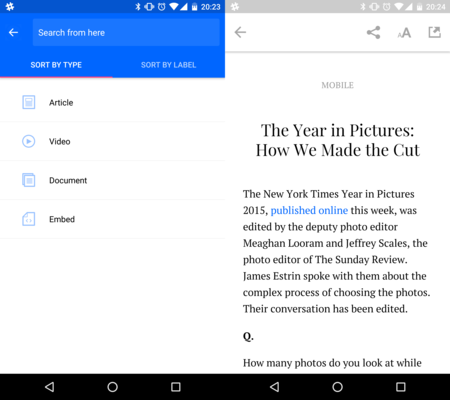
Task: Open the text size (AA) settings
Action: (x=404, y=33)
